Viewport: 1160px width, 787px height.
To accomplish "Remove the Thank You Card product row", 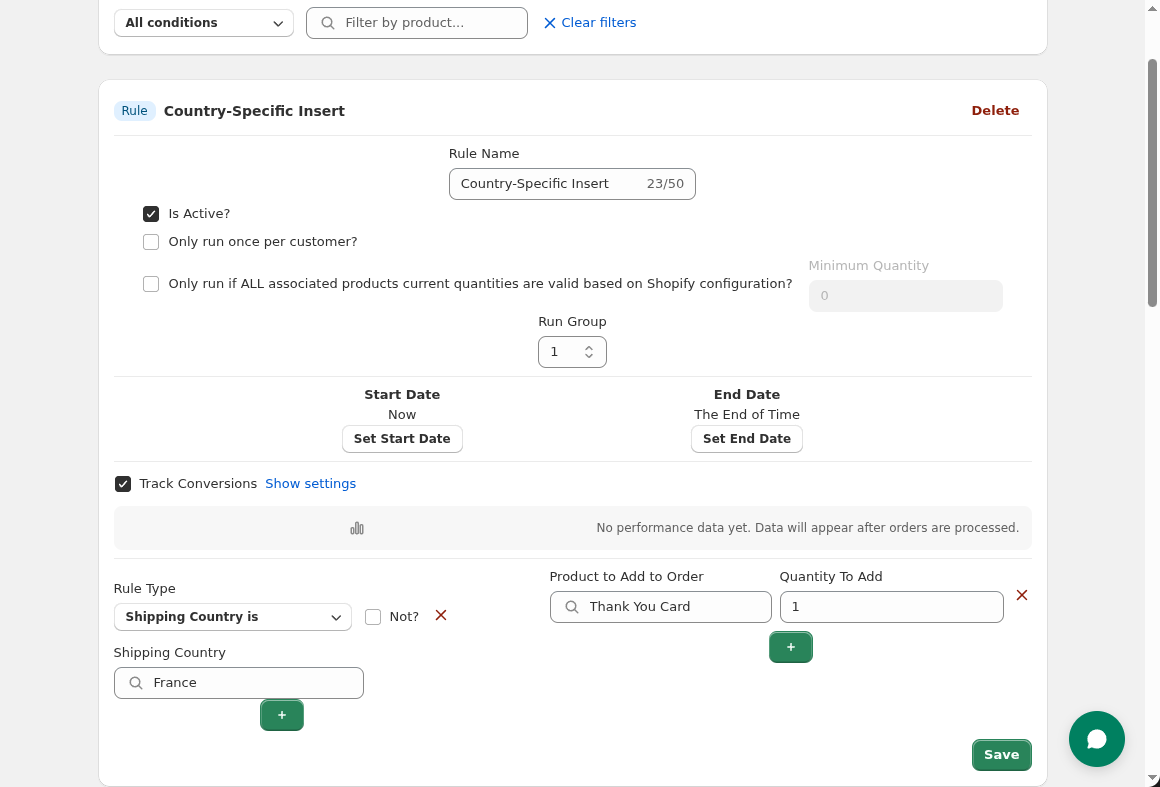I will tap(1022, 595).
